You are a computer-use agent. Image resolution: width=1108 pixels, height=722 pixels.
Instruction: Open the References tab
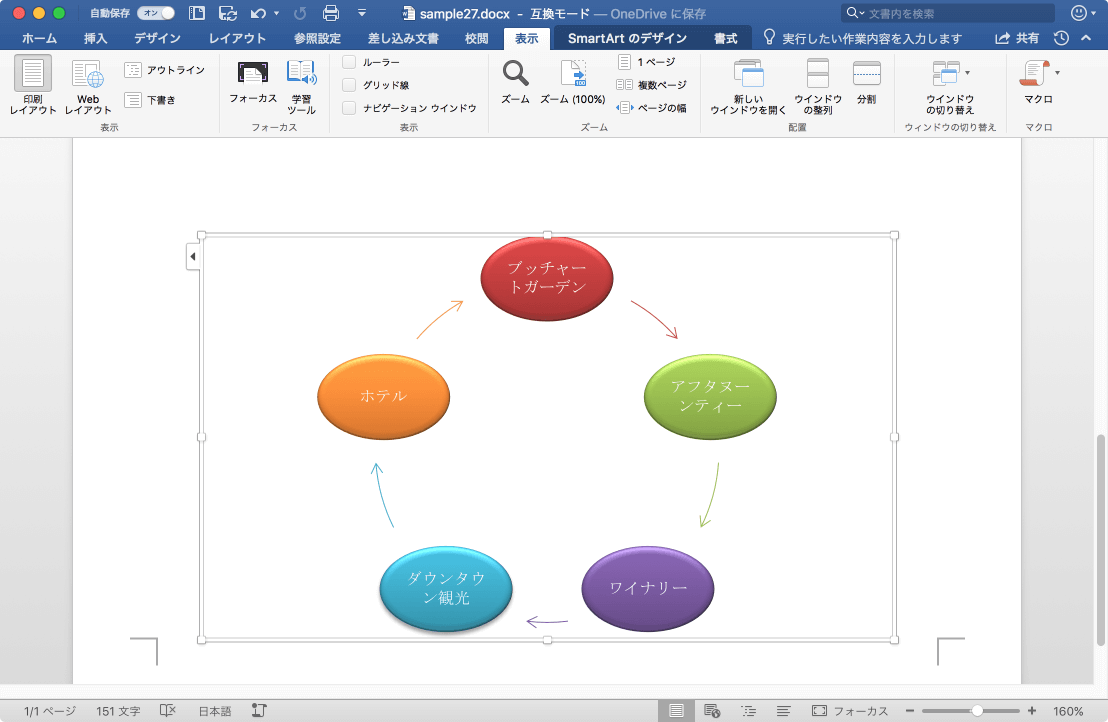317,38
